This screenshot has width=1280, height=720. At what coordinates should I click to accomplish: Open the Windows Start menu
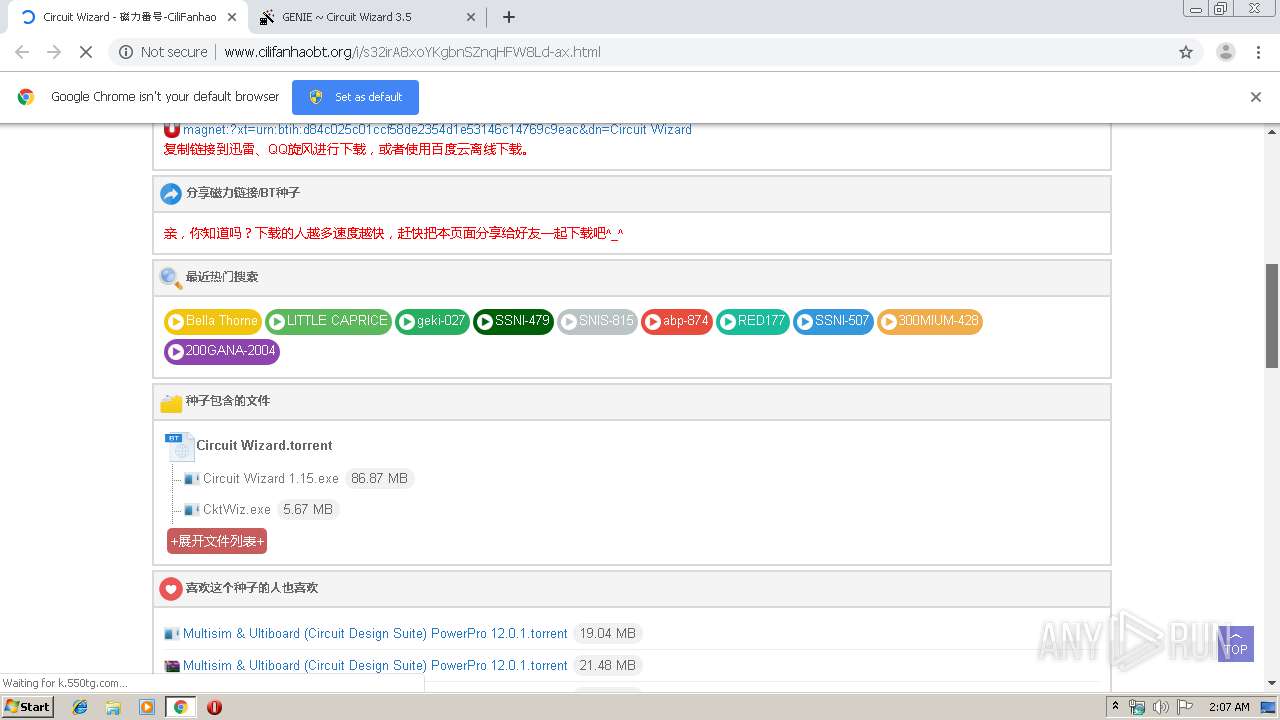coord(28,706)
